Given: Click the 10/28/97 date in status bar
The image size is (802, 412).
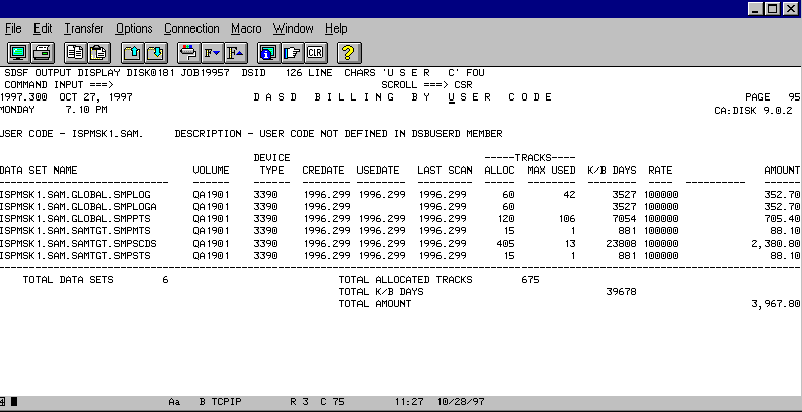Looking at the screenshot, I should (460, 402).
